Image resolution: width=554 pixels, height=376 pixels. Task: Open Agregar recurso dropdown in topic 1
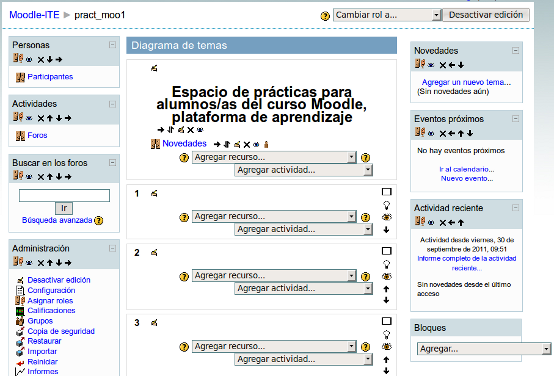(x=274, y=216)
